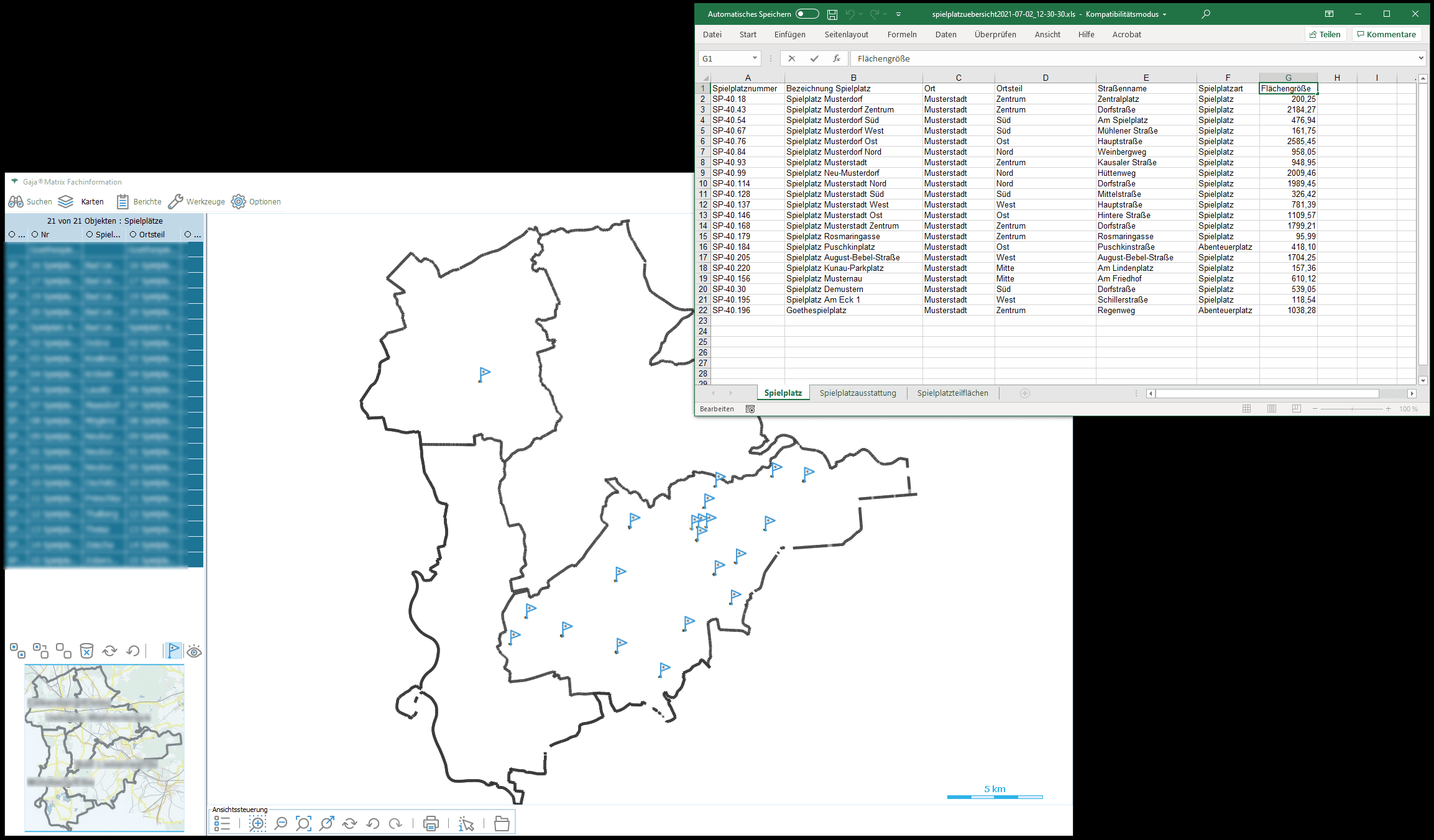
Task: Click the Teilen button
Action: click(1325, 34)
